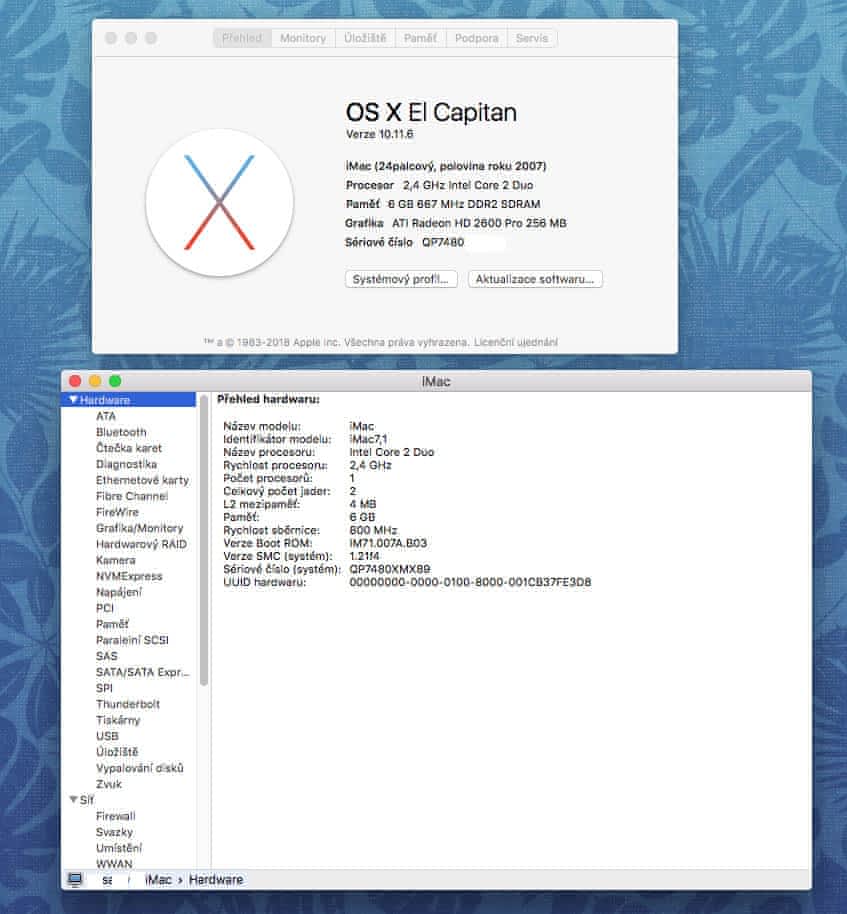847x914 pixels.
Task: Select PCI in the sidebar
Action: click(x=105, y=608)
